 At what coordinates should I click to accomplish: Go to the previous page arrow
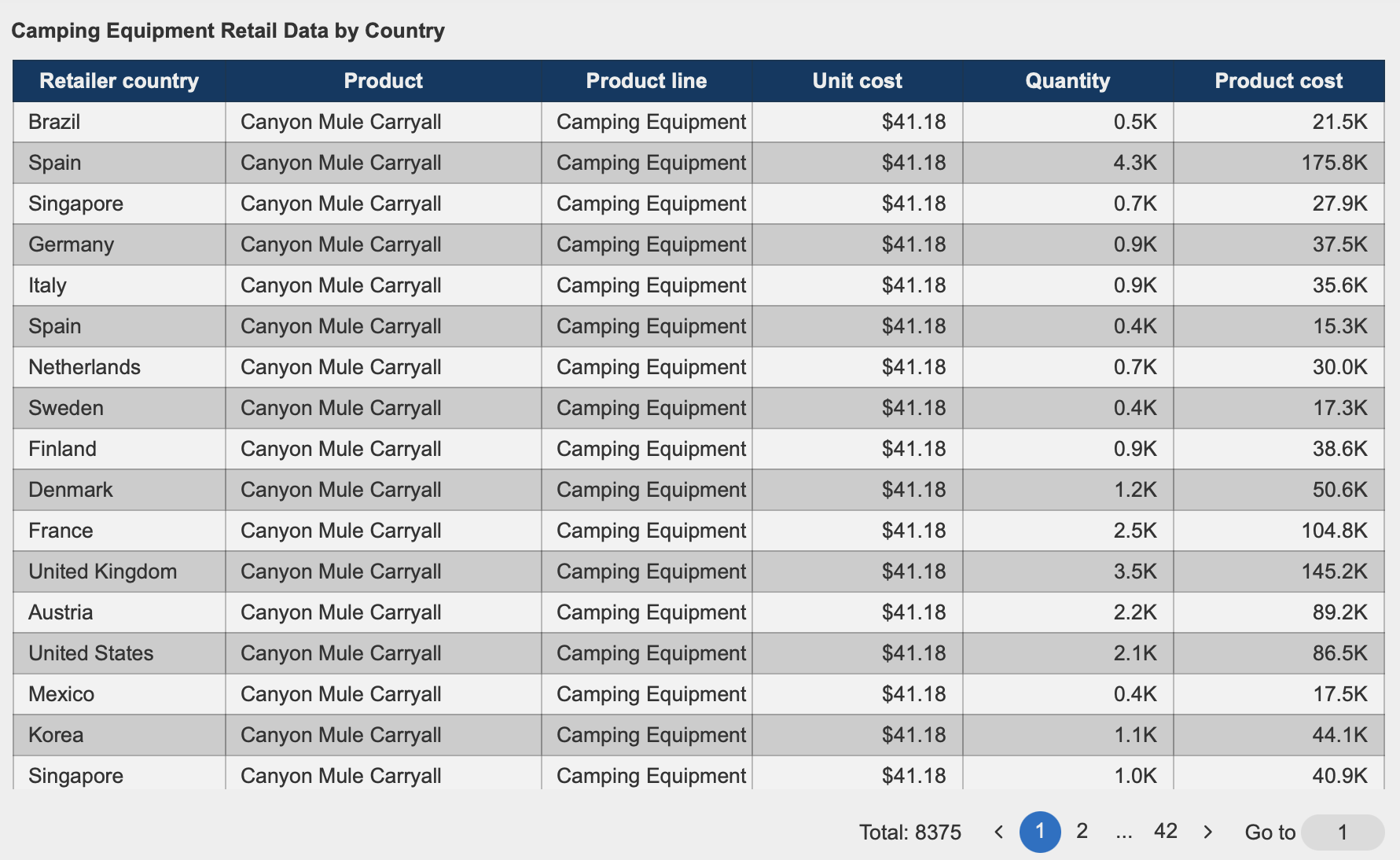click(x=998, y=832)
